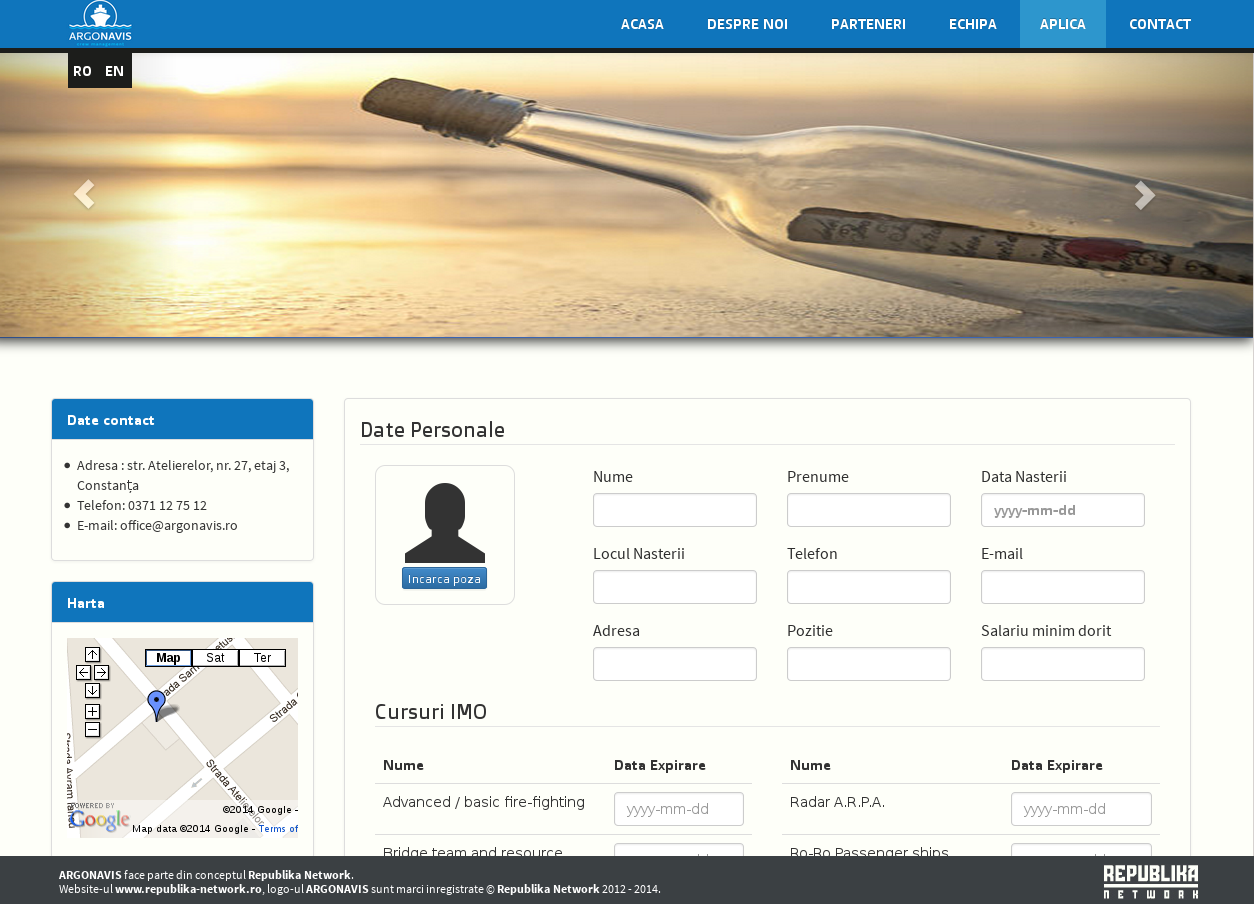Zoom out on the map
The height and width of the screenshot is (904, 1254).
(x=92, y=729)
